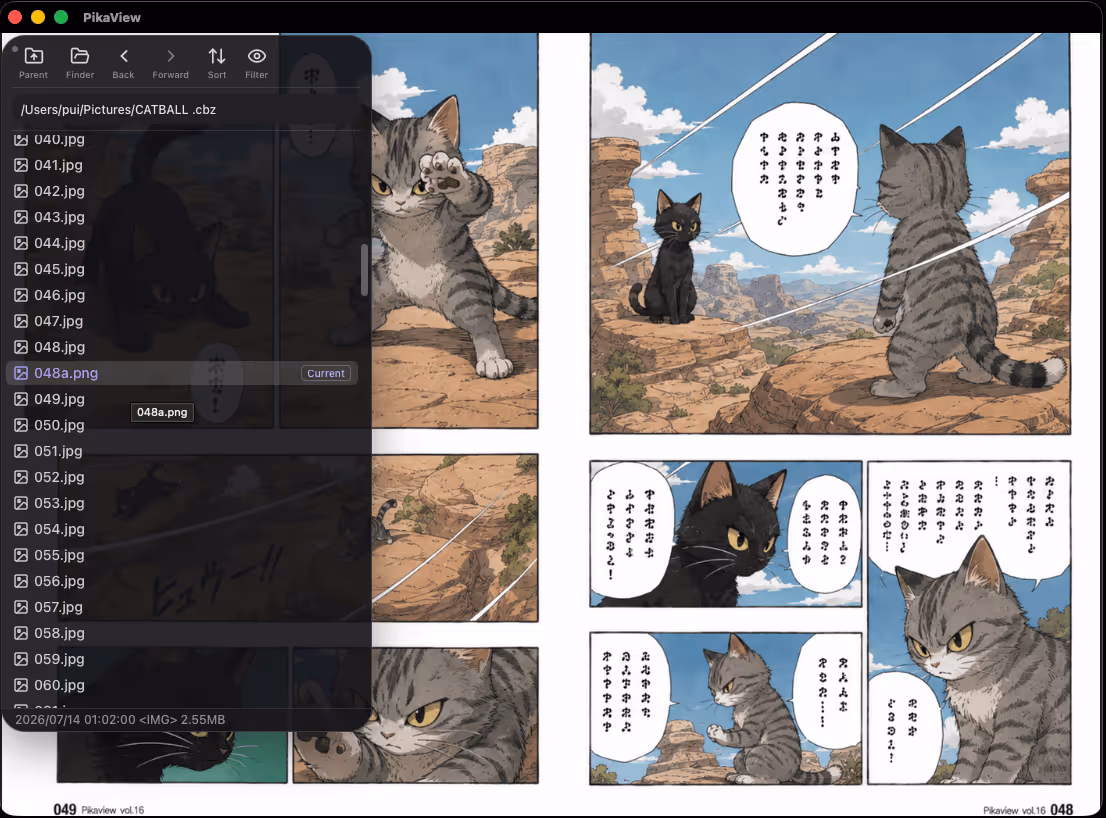Click the file list scrollbar thumb
The width and height of the screenshot is (1106, 818).
coord(364,270)
